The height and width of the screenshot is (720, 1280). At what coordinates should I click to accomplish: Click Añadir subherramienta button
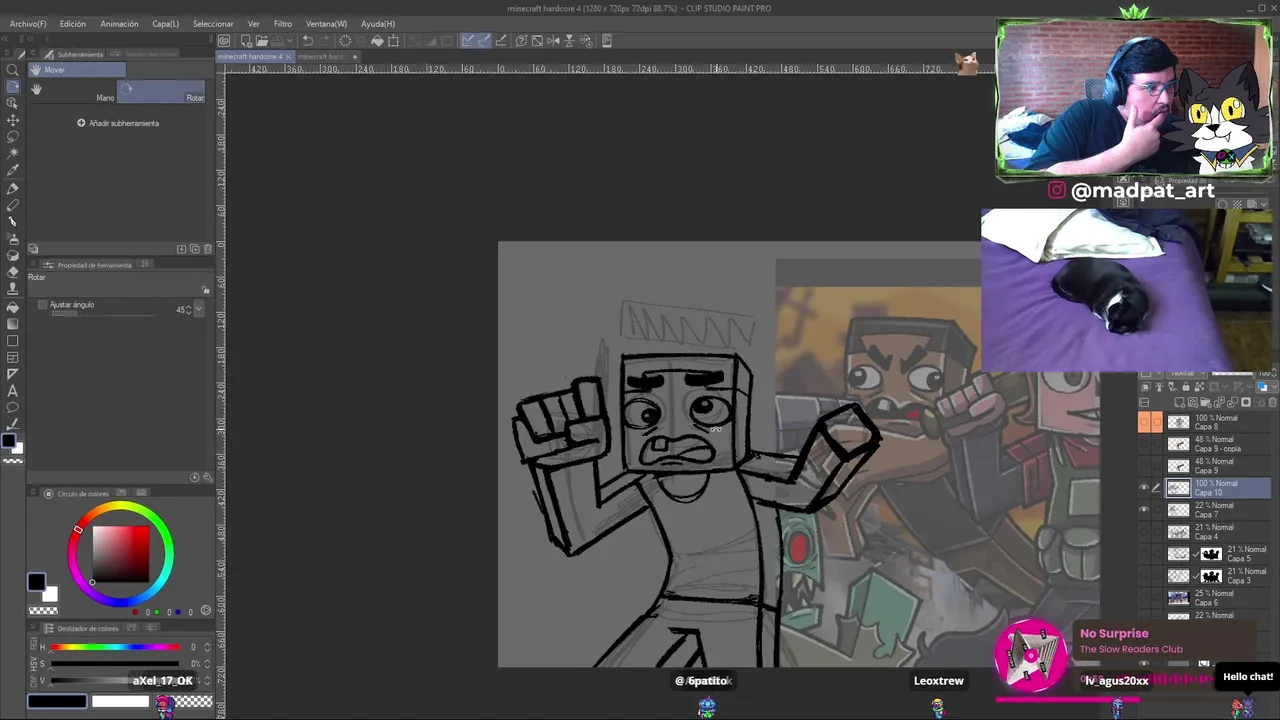(x=118, y=123)
